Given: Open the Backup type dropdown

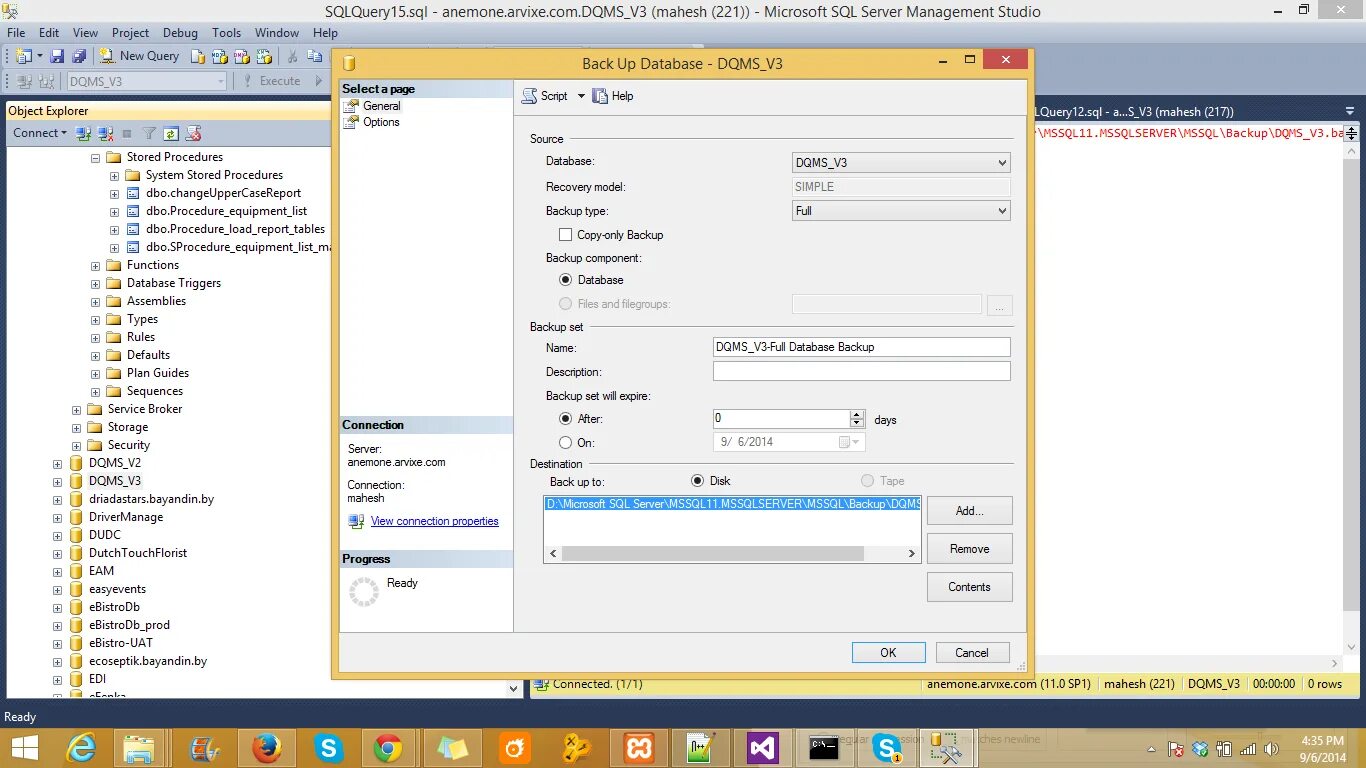Looking at the screenshot, I should (x=901, y=211).
